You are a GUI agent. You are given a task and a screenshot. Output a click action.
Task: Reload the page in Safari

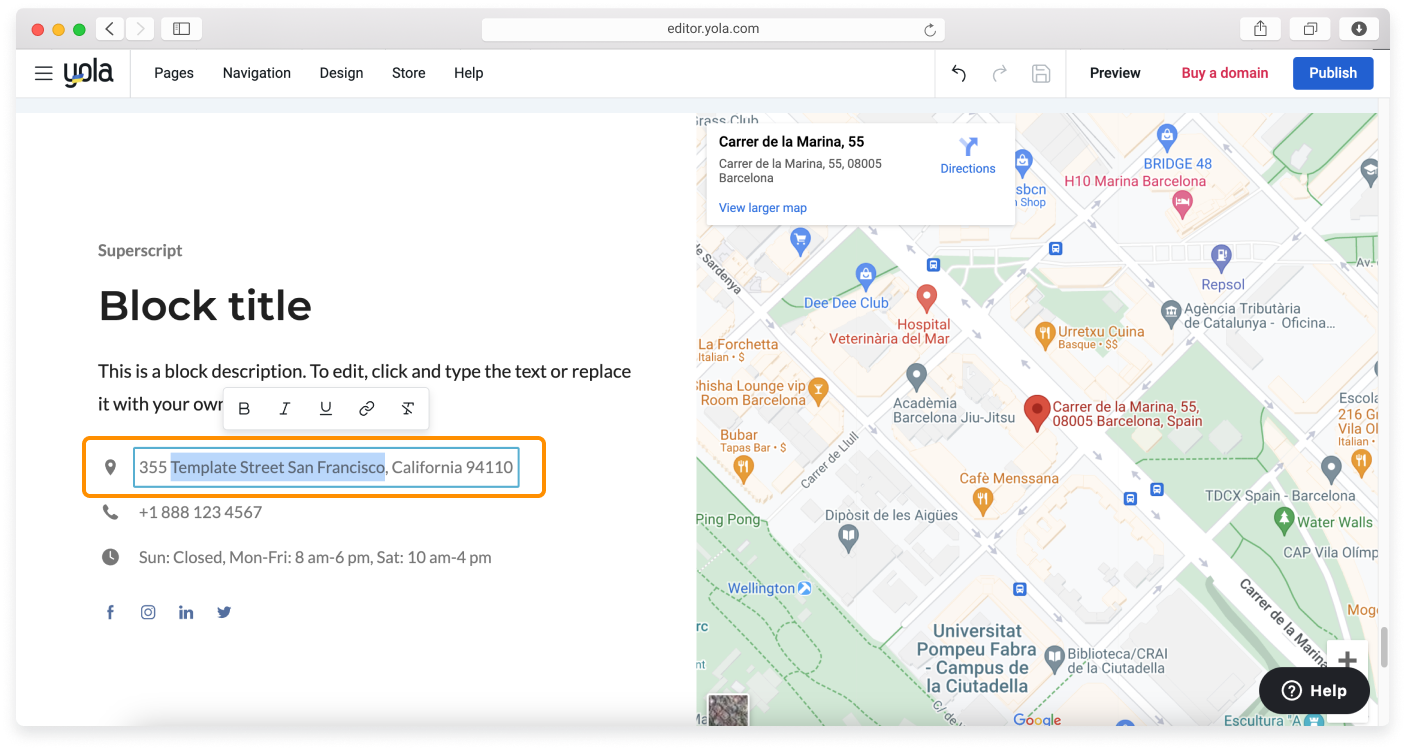pos(929,30)
